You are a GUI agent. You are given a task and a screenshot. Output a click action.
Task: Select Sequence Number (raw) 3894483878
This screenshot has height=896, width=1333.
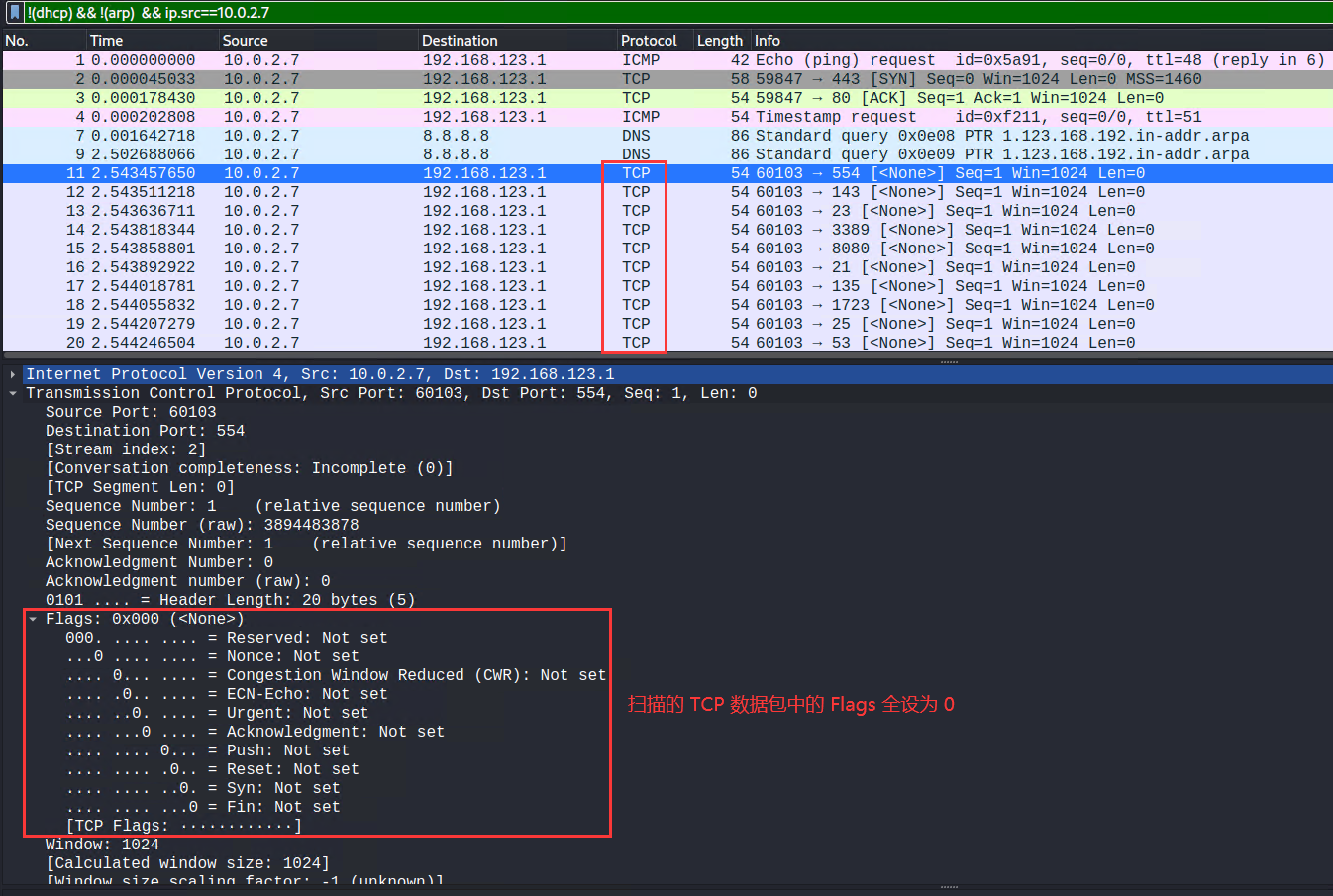202,525
